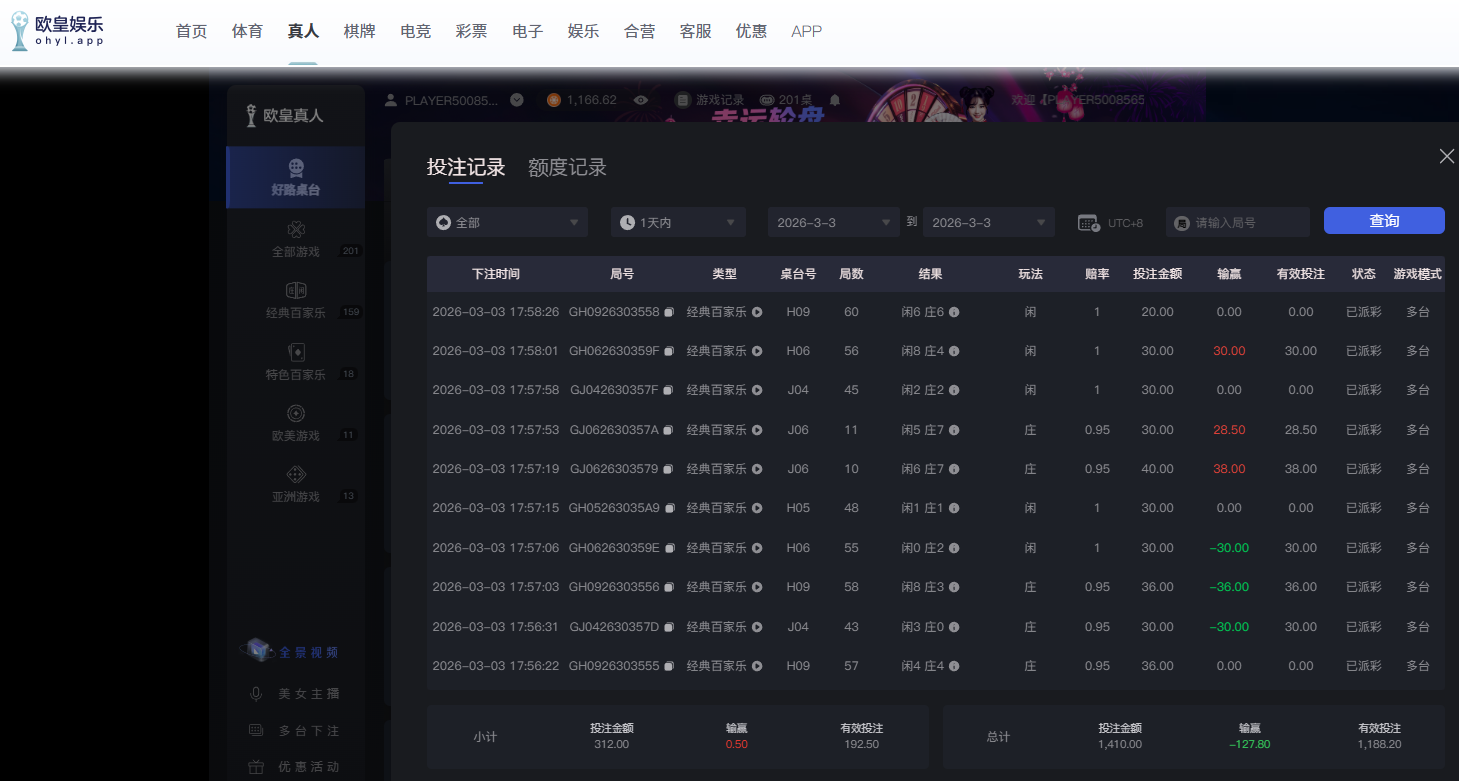The width and height of the screenshot is (1459, 781).
Task: Toggle balance visibility eye icon
Action: (641, 100)
